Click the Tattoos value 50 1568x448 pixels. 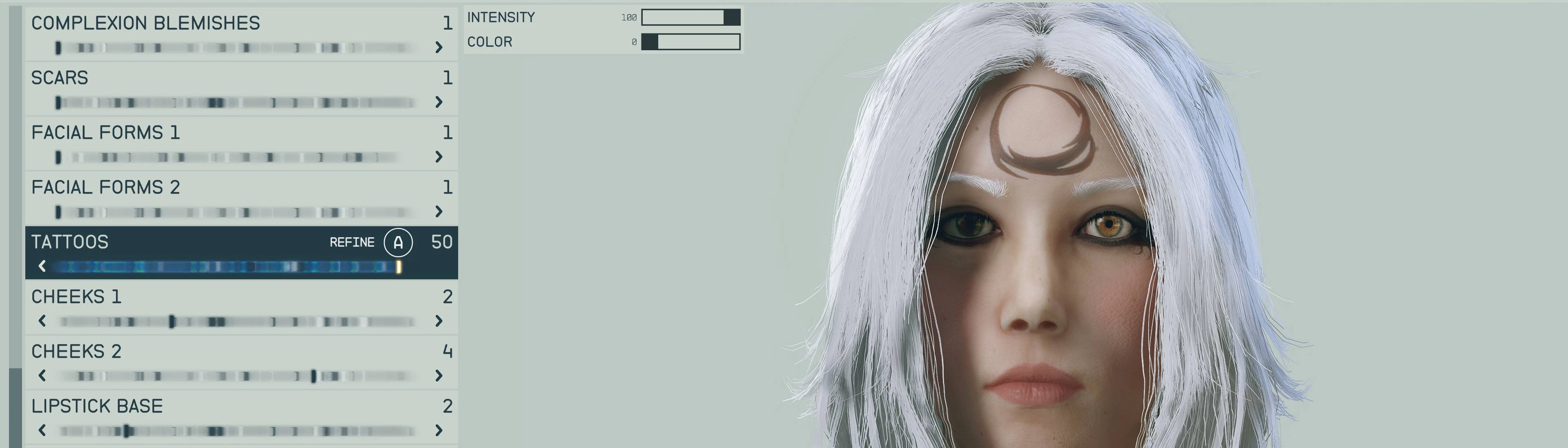[x=442, y=242]
